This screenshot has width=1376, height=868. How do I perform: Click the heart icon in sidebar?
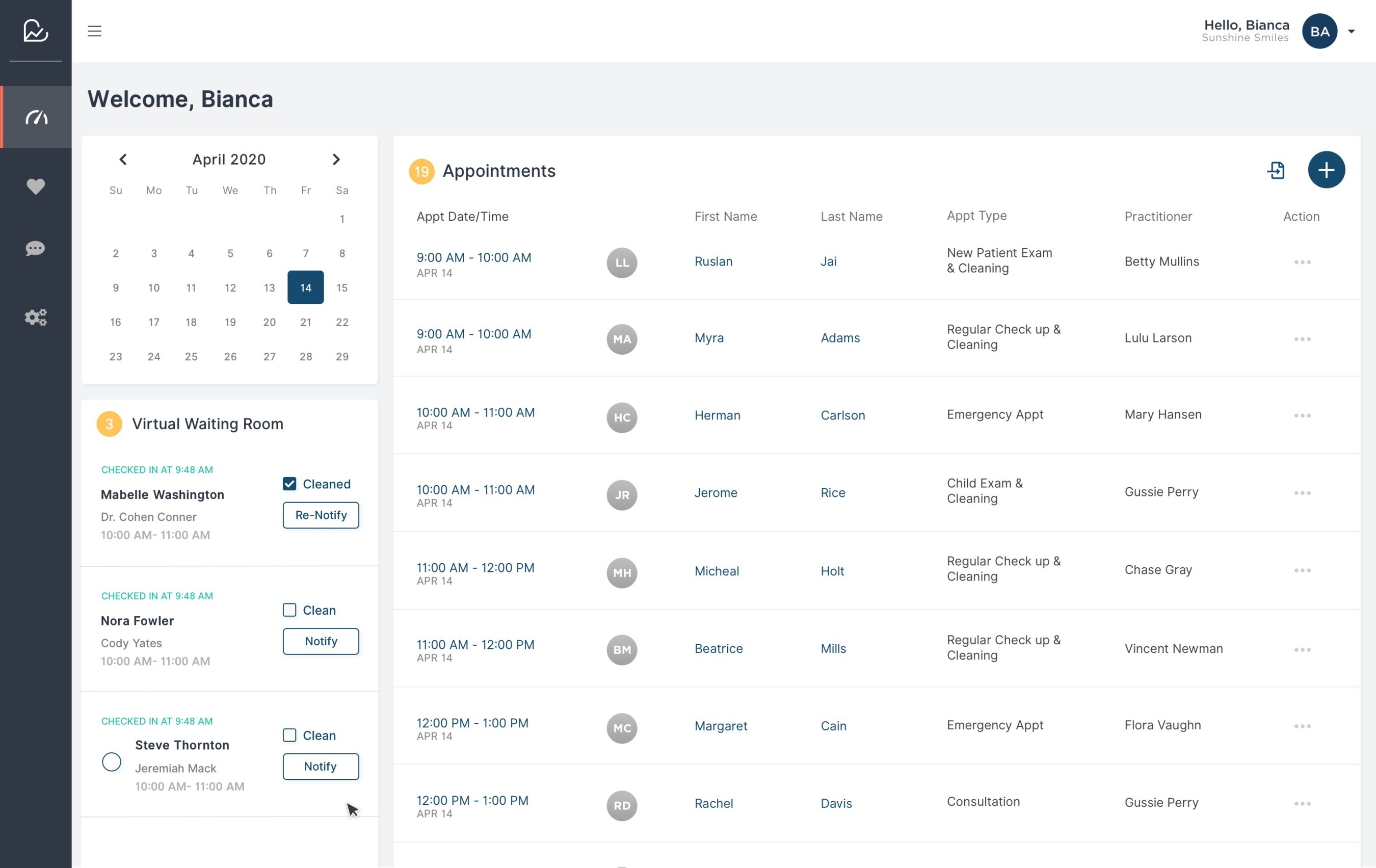click(36, 186)
